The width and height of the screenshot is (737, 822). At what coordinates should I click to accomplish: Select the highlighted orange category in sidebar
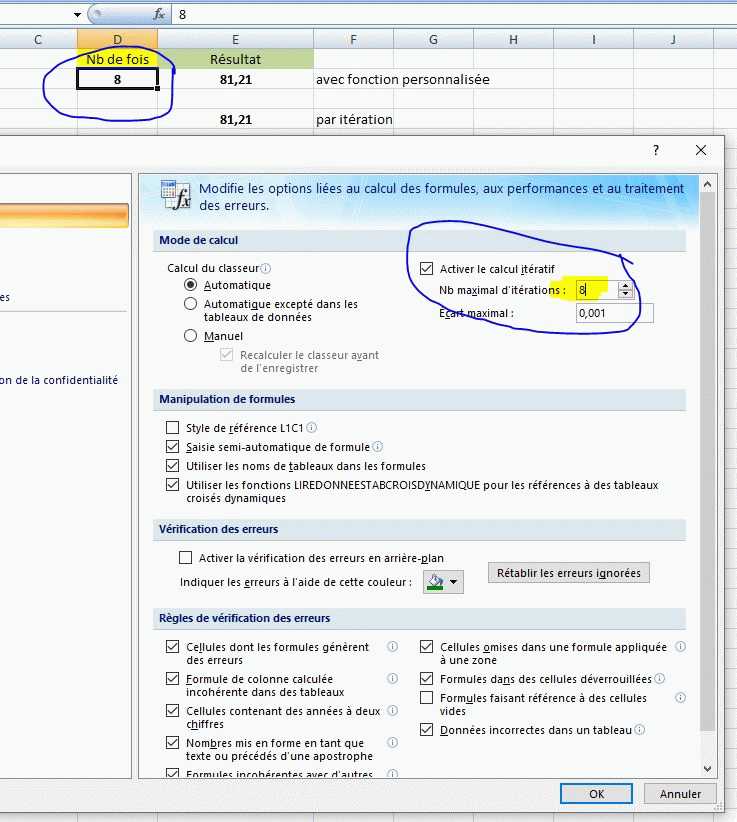(64, 215)
